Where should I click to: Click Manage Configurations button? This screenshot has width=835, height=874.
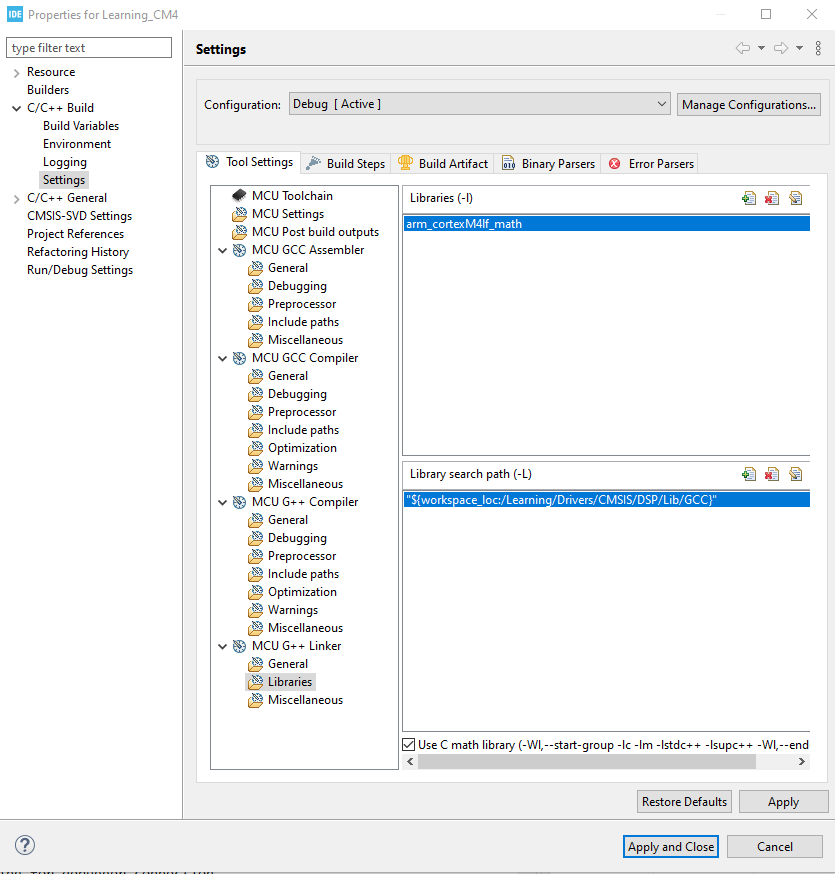(x=749, y=105)
